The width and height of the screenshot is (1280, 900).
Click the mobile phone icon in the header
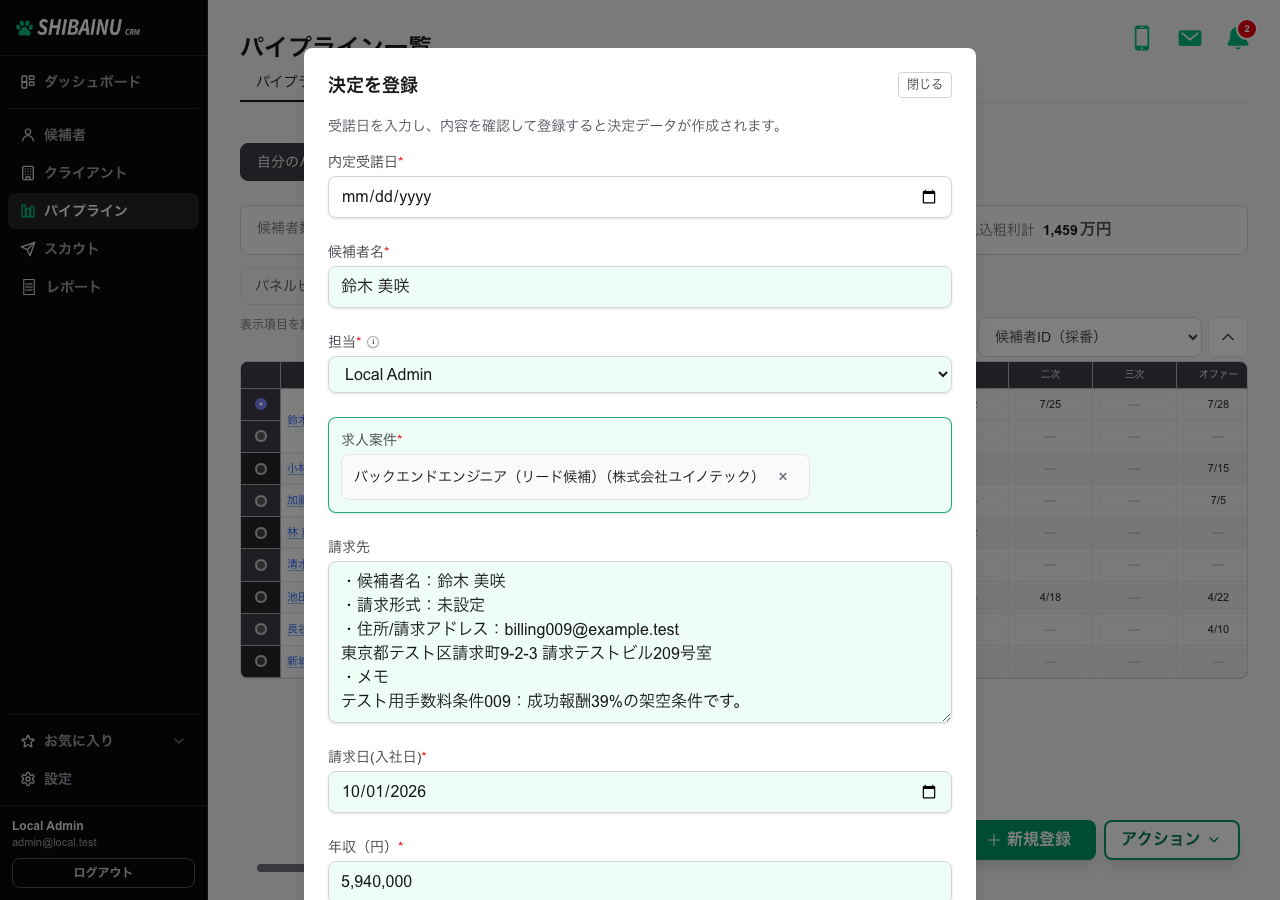(1141, 38)
